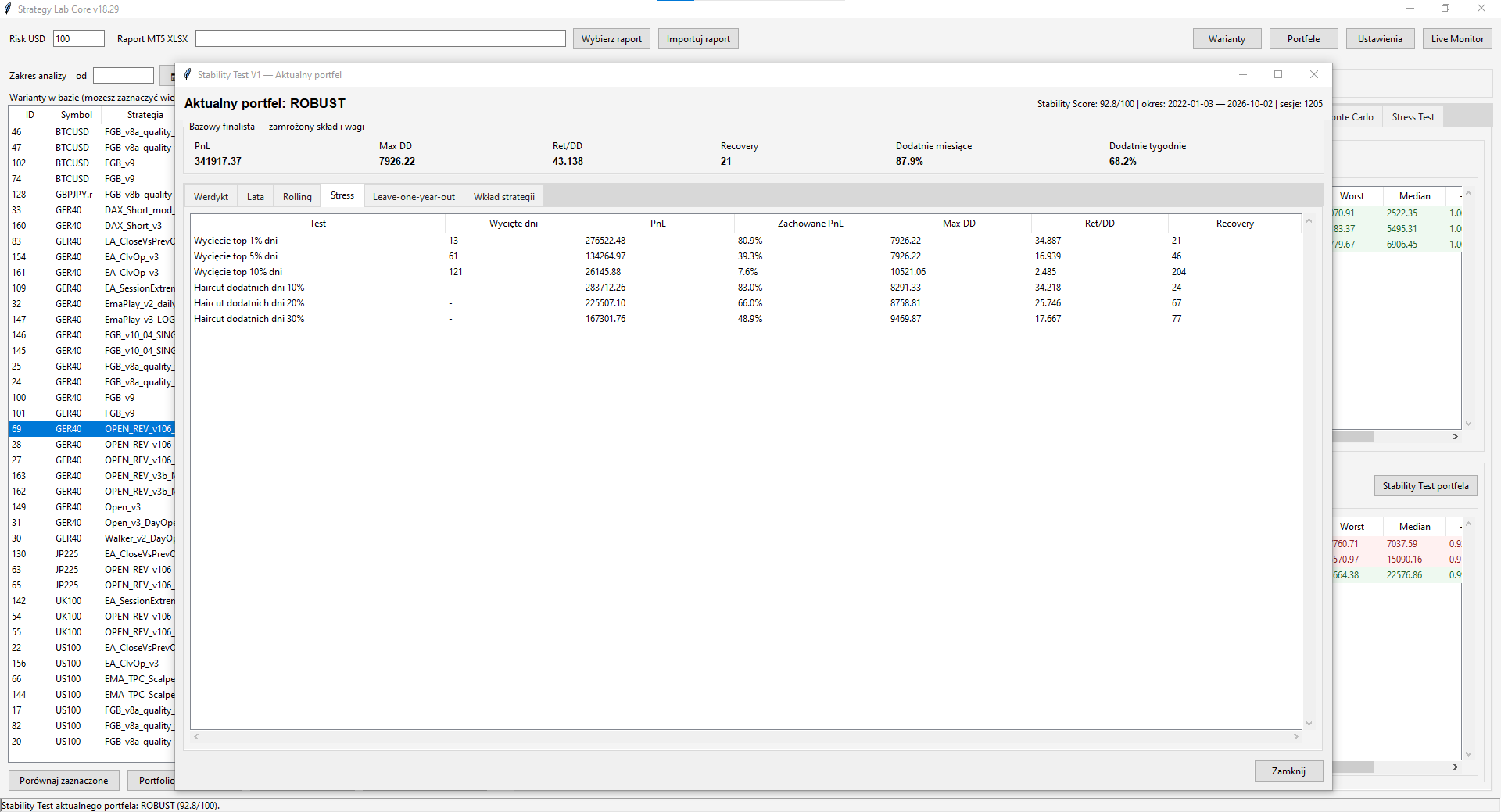Click the Wycięte dni column header
This screenshot has width=1501, height=812.
coord(513,224)
